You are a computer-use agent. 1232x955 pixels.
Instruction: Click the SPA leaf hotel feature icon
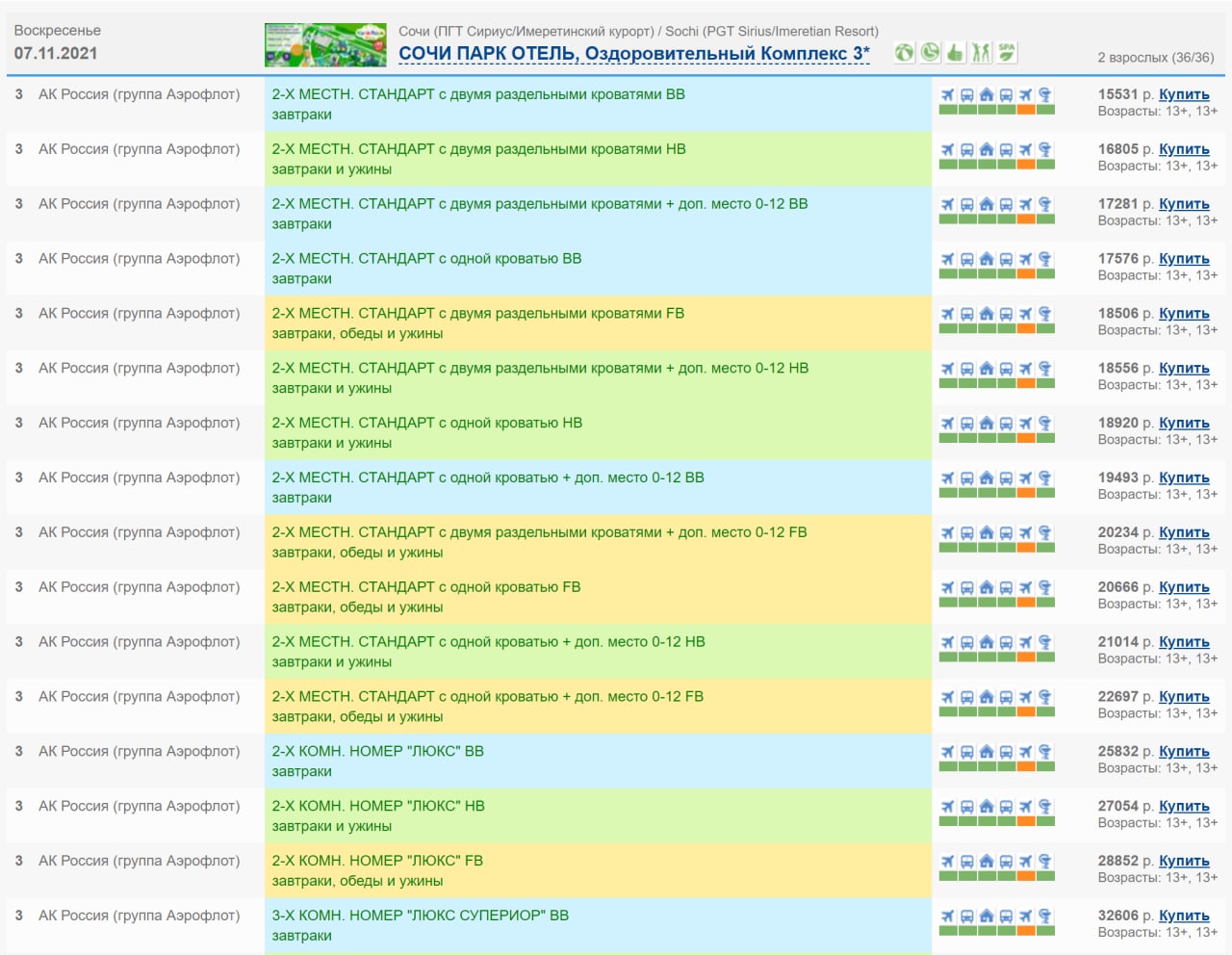click(1007, 52)
